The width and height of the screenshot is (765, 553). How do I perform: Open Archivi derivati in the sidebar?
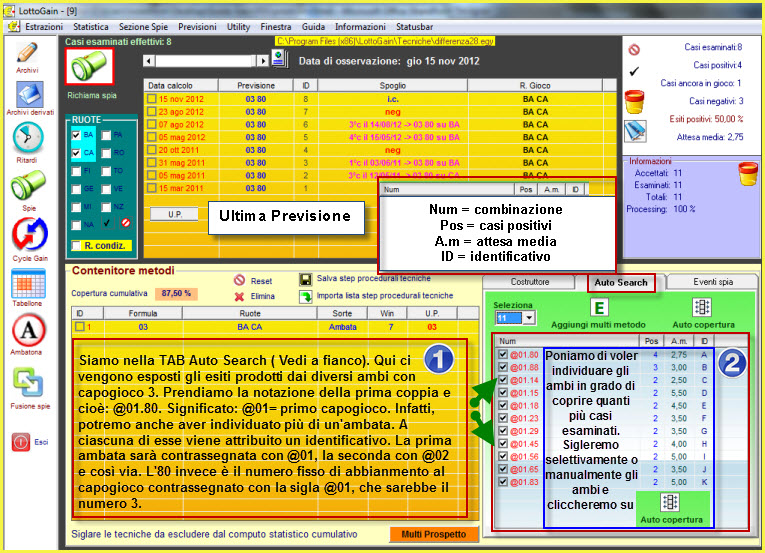[30, 94]
